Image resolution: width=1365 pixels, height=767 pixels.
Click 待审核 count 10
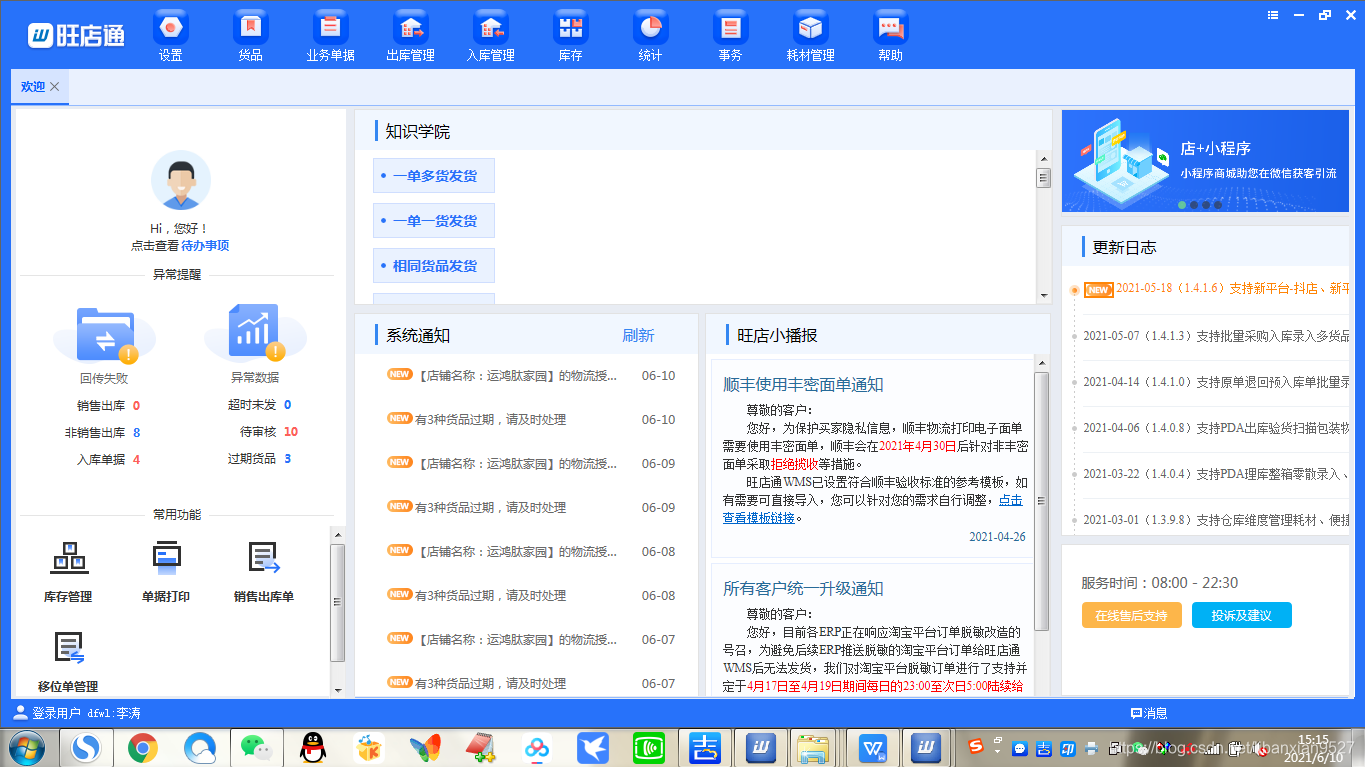click(x=291, y=431)
